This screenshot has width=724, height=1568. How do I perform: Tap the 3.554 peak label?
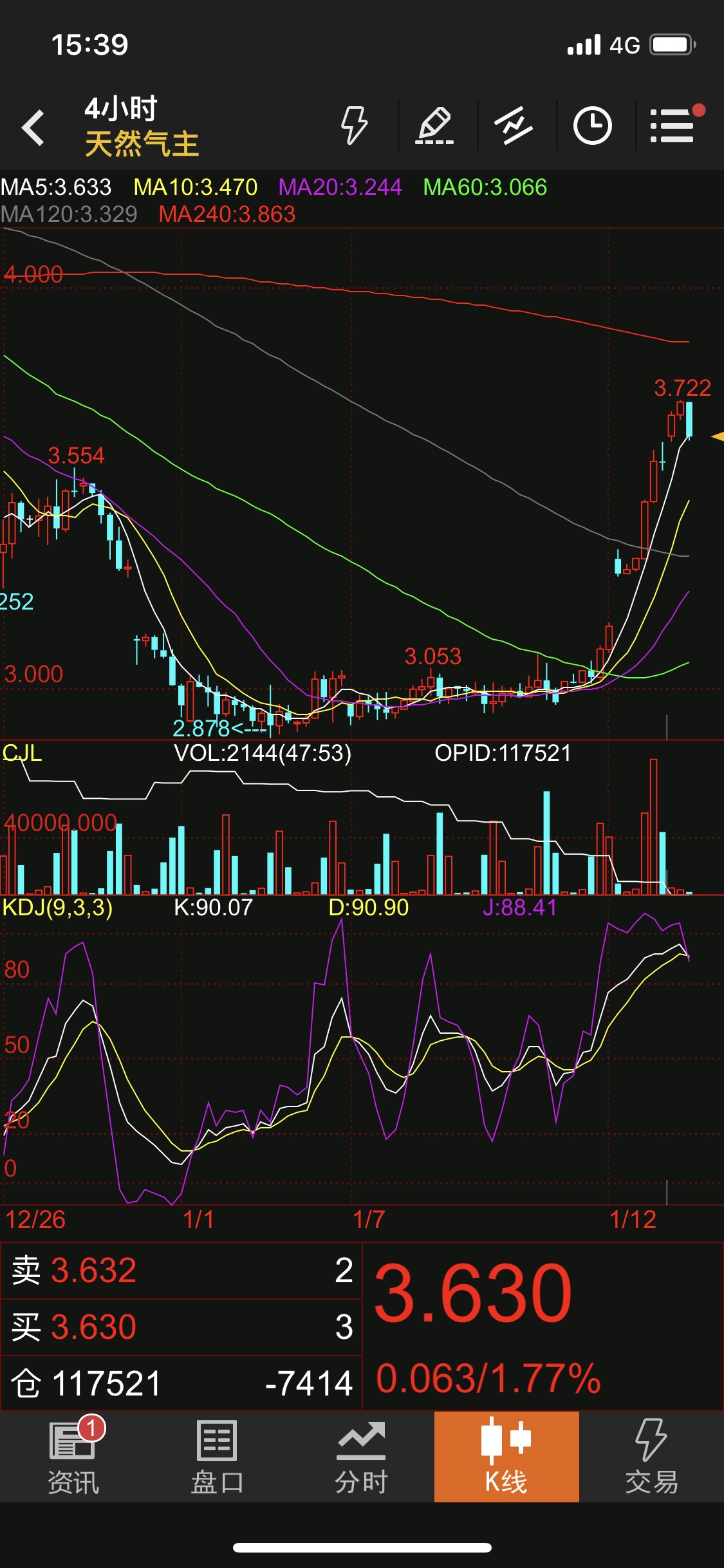(77, 456)
